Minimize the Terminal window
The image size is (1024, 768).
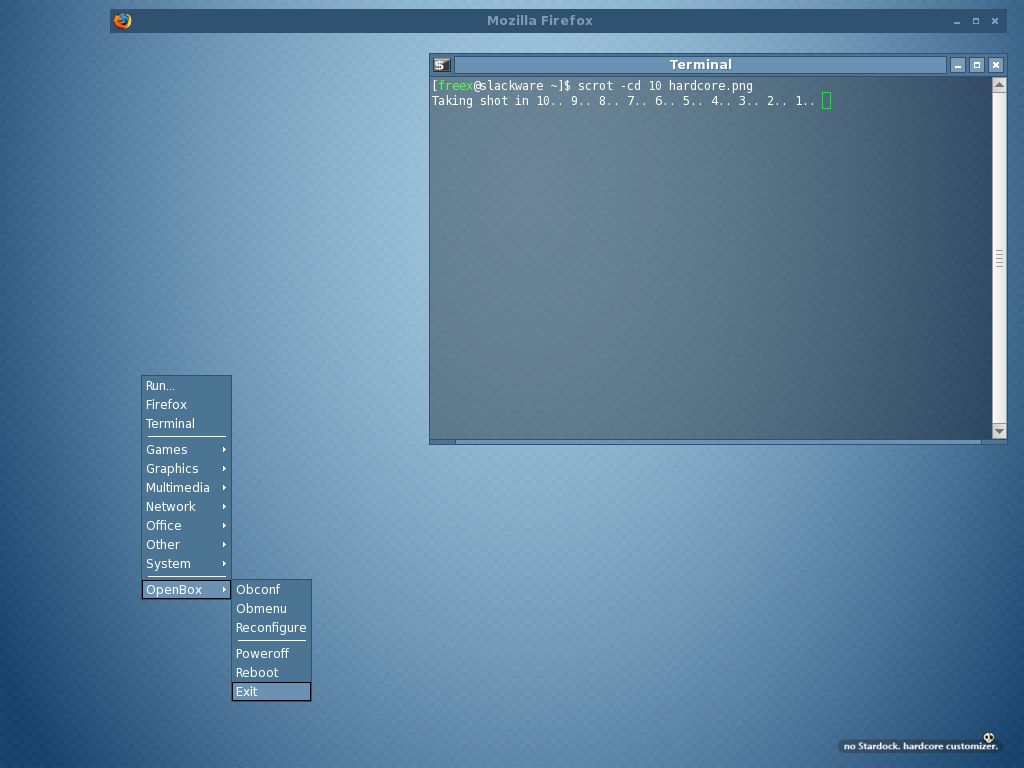click(x=958, y=65)
